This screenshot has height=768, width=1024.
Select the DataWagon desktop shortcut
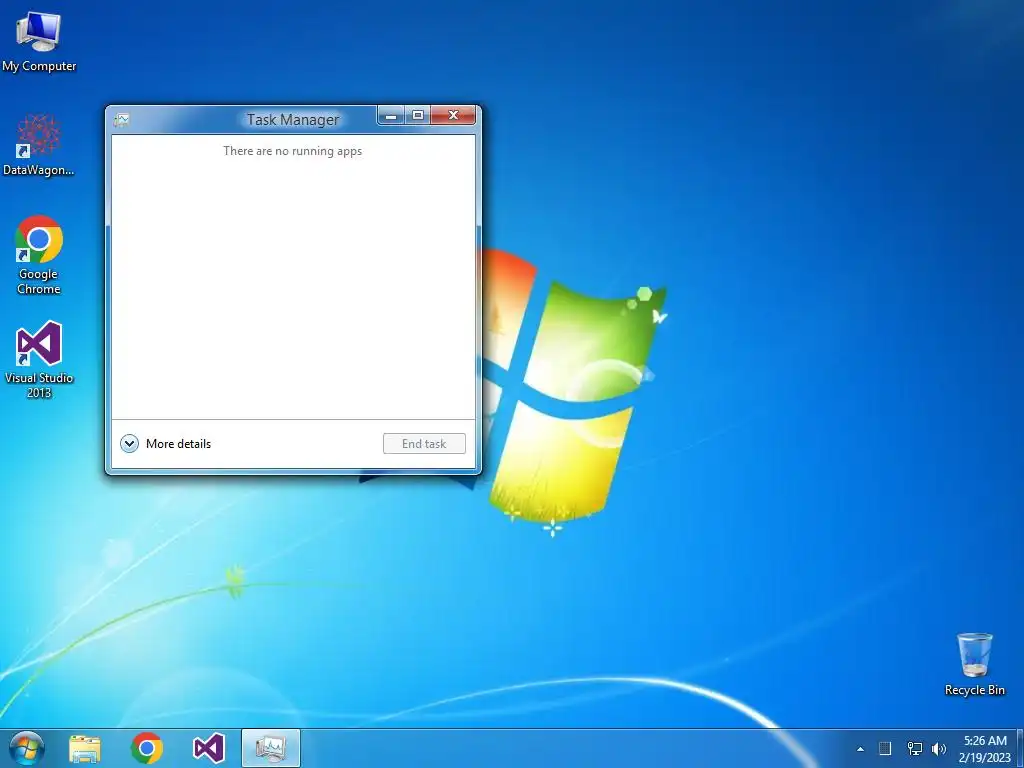pos(39,145)
